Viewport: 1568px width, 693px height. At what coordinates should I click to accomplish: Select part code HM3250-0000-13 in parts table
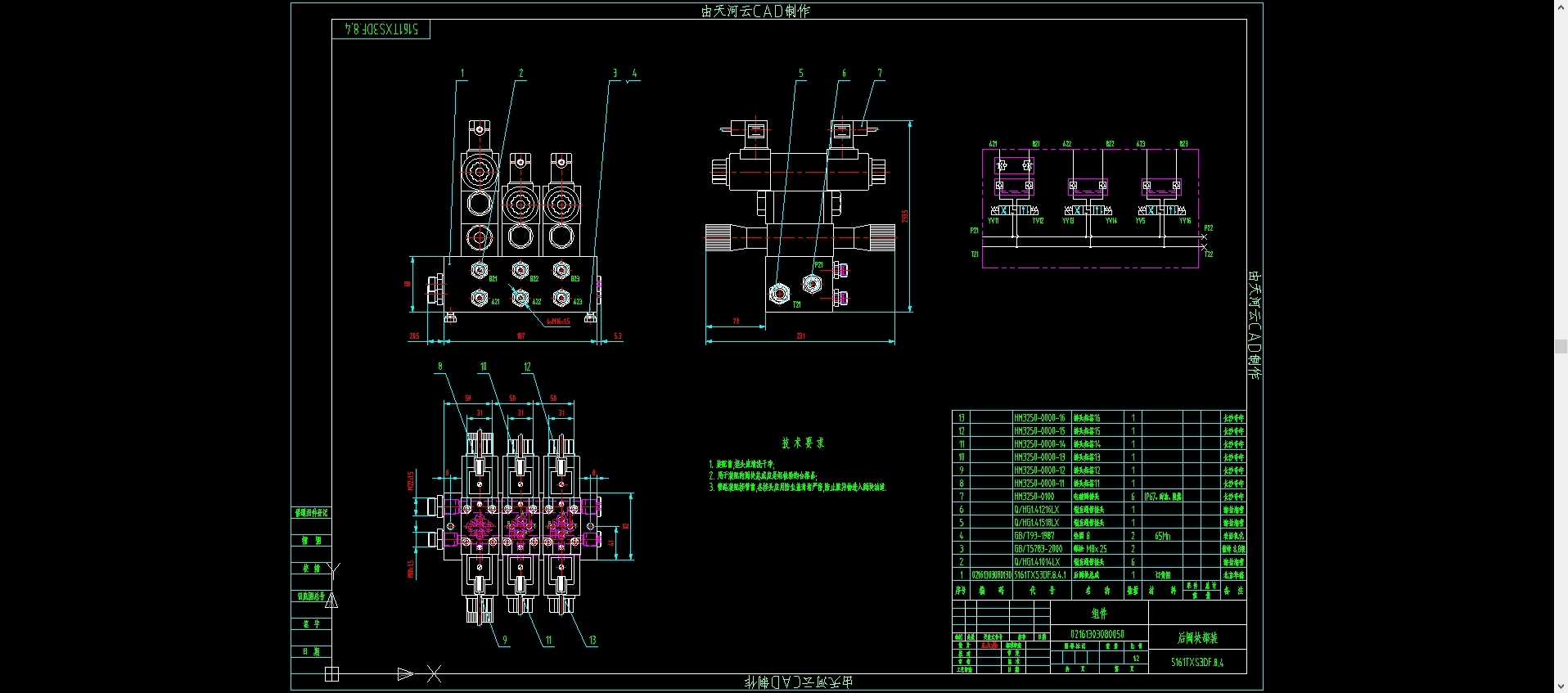[x=1039, y=457]
